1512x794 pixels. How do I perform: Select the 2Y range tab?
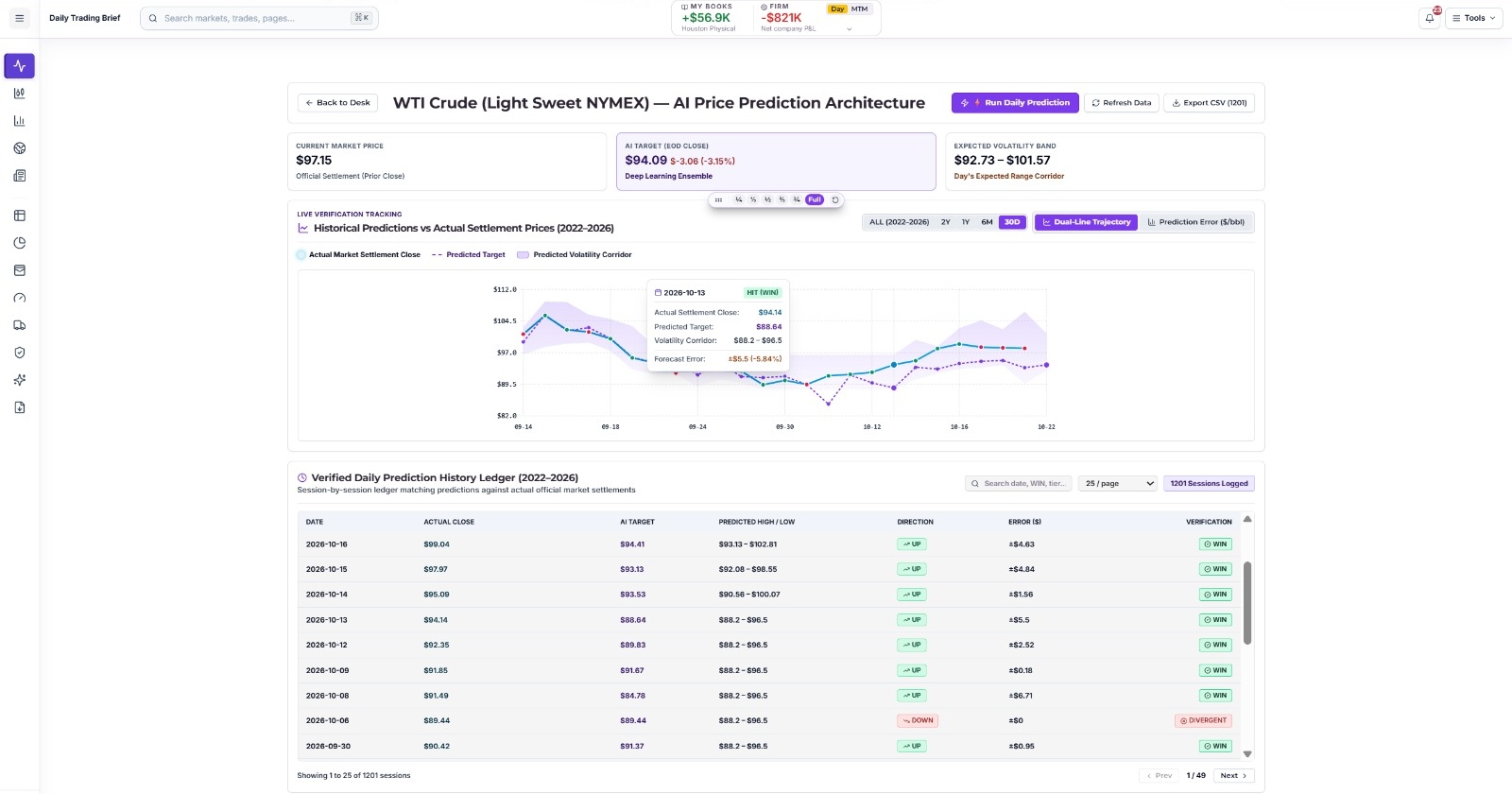(945, 222)
